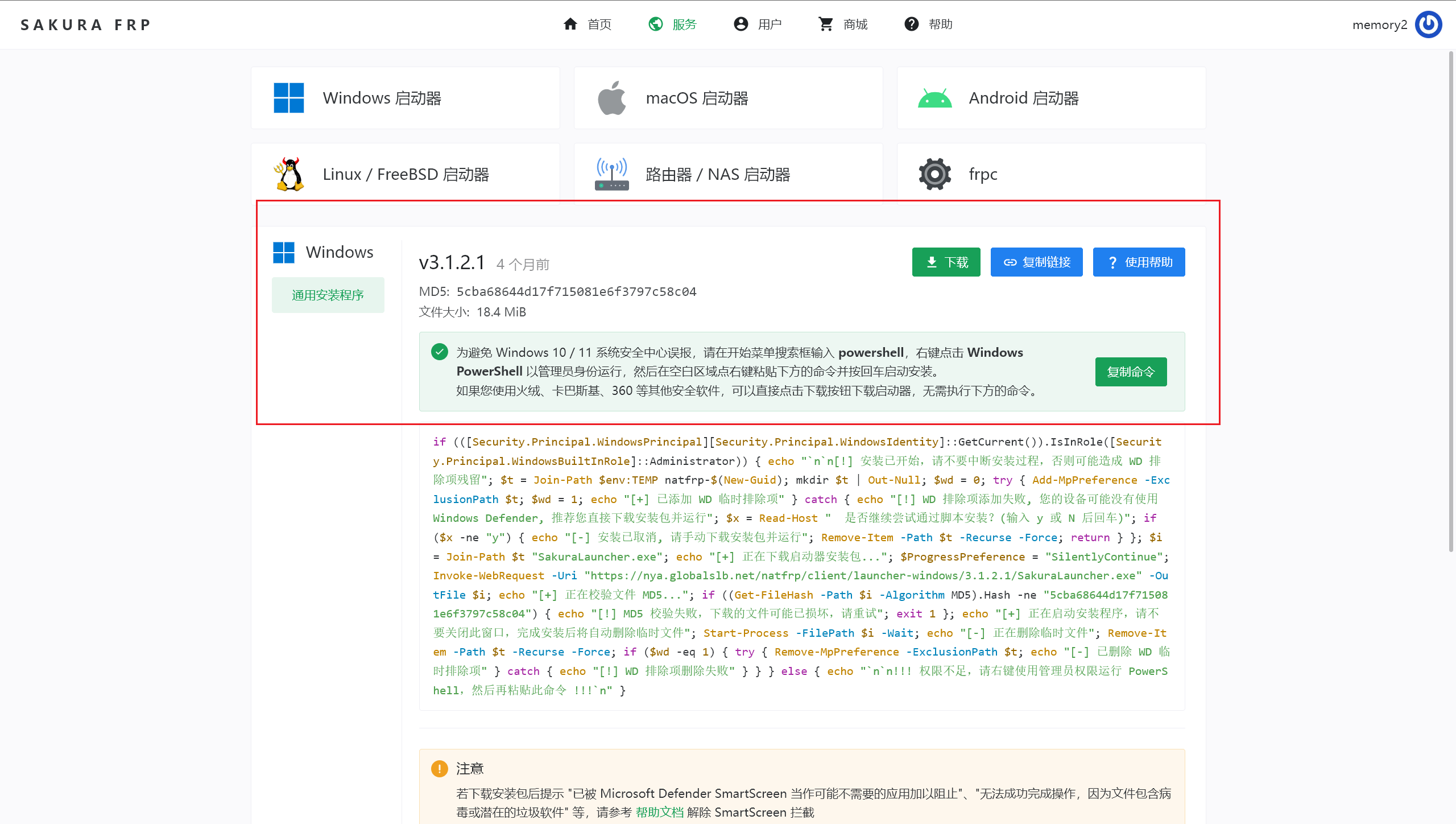Click the home icon in navigation
This screenshot has width=1456, height=824.
570,24
